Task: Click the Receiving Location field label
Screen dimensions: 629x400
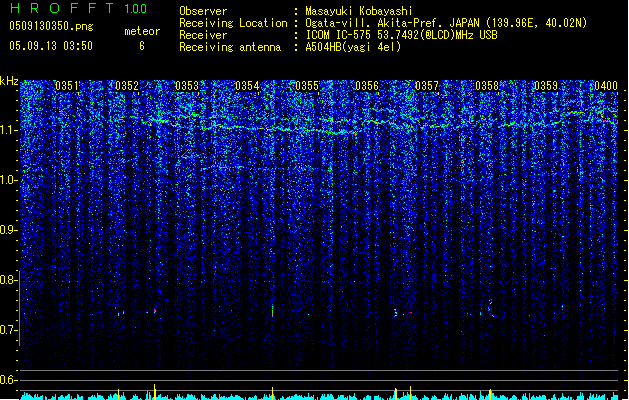Action: click(x=233, y=23)
